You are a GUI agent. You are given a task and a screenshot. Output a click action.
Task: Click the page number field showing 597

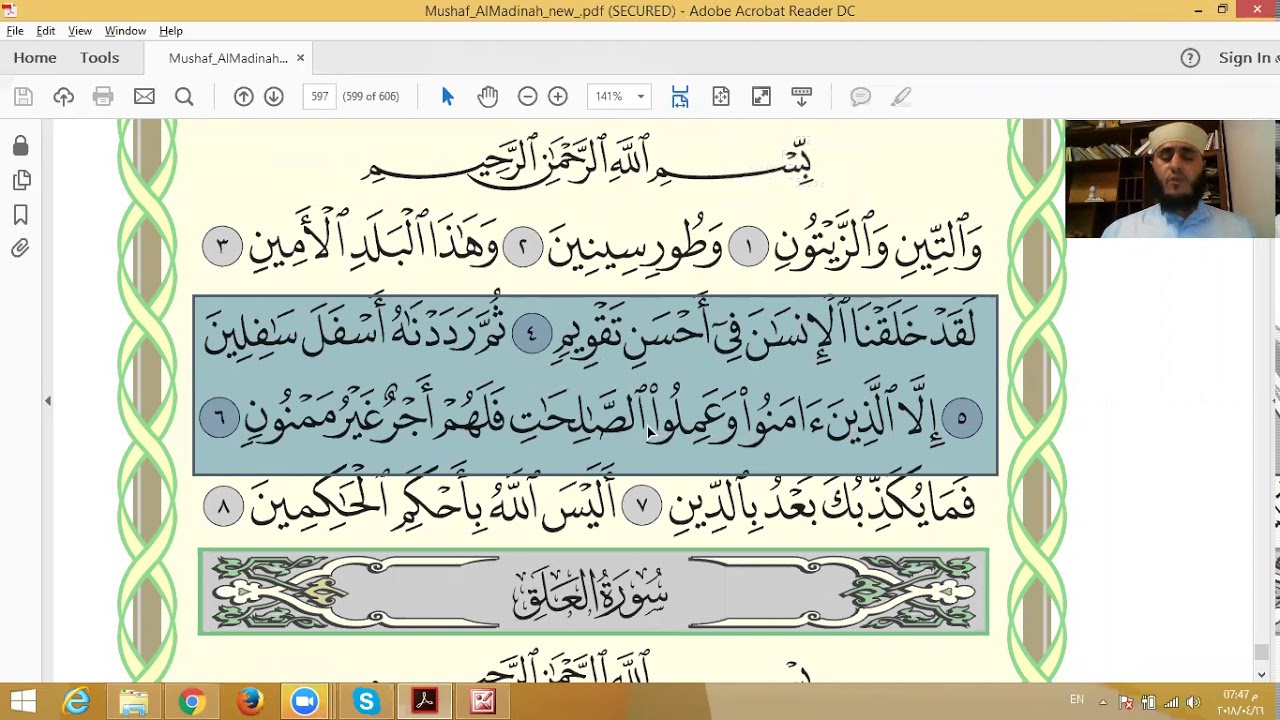coord(320,96)
